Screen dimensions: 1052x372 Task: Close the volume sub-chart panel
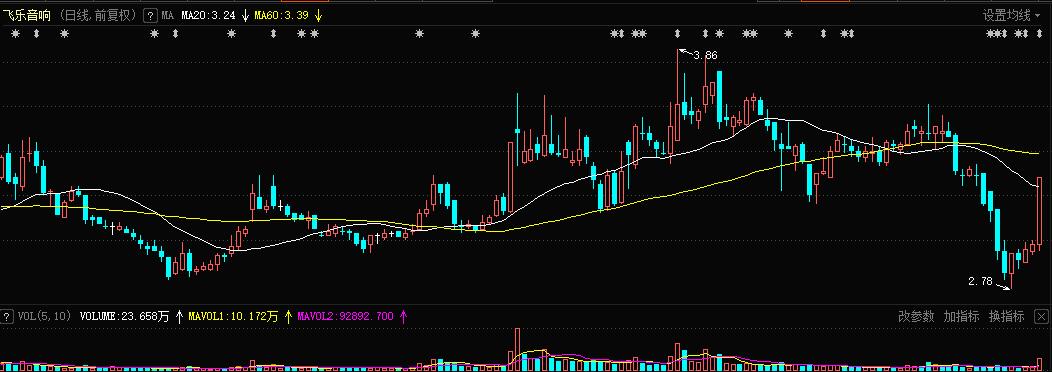pos(1041,316)
